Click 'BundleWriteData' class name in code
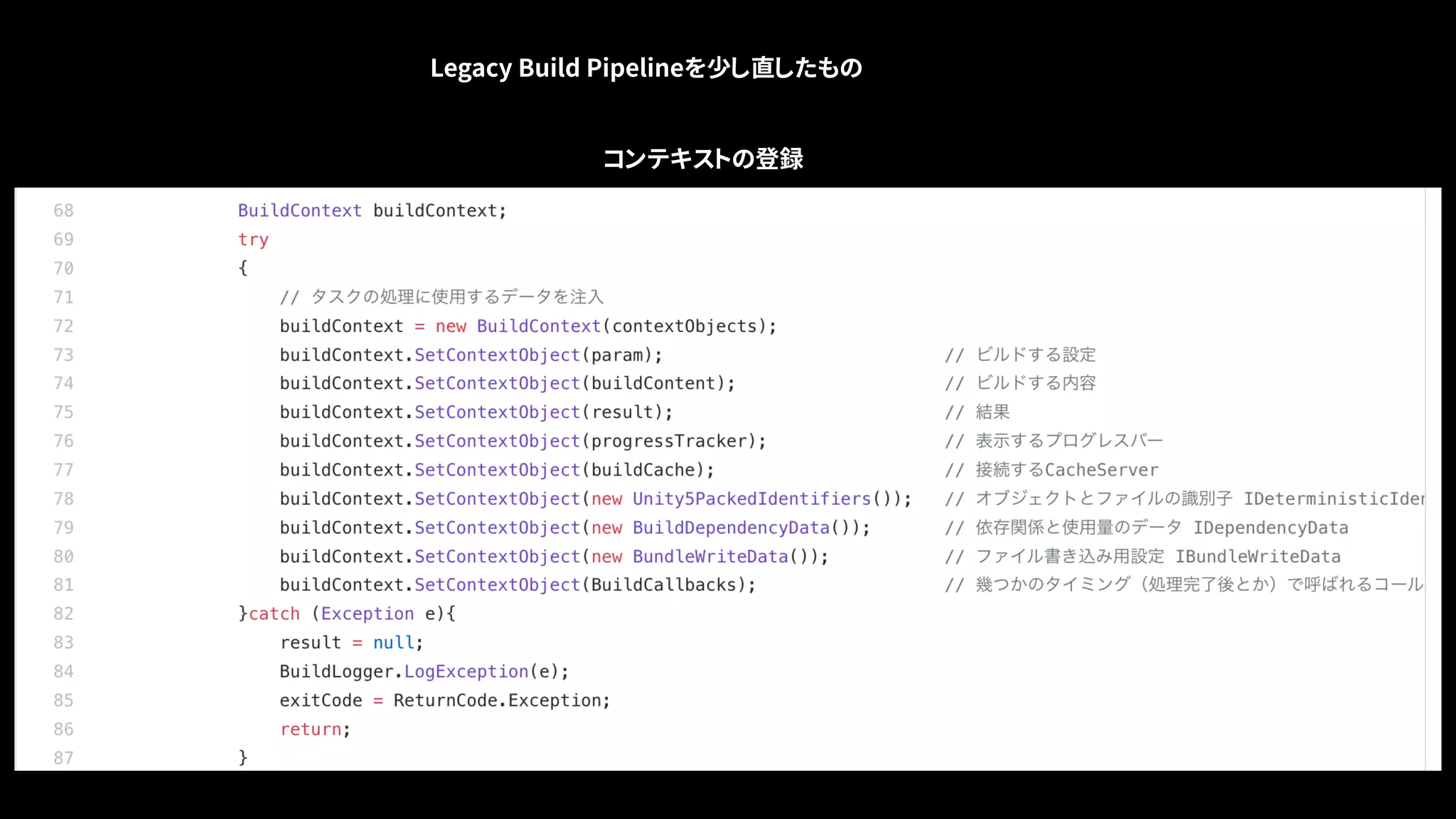 (711, 556)
